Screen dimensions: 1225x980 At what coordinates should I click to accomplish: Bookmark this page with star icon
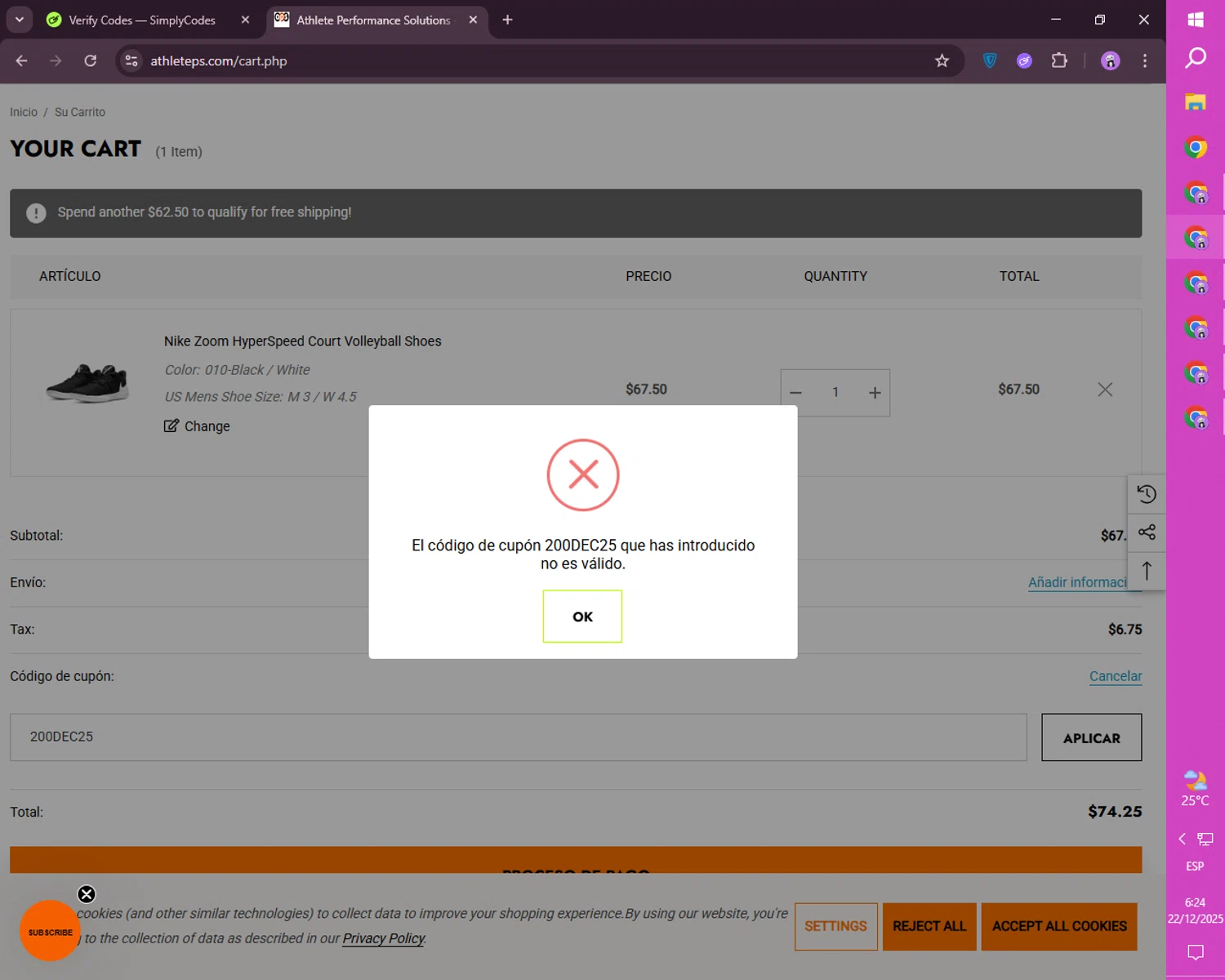[942, 60]
